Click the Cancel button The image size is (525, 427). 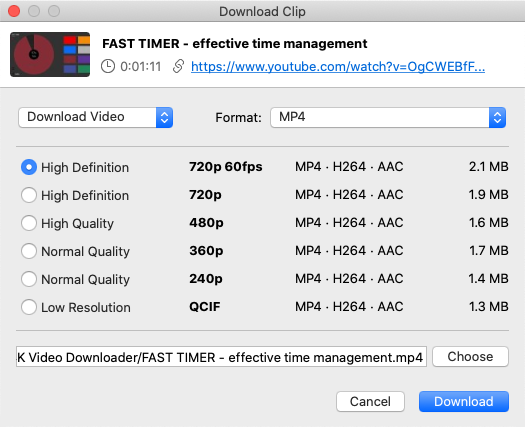pos(370,401)
